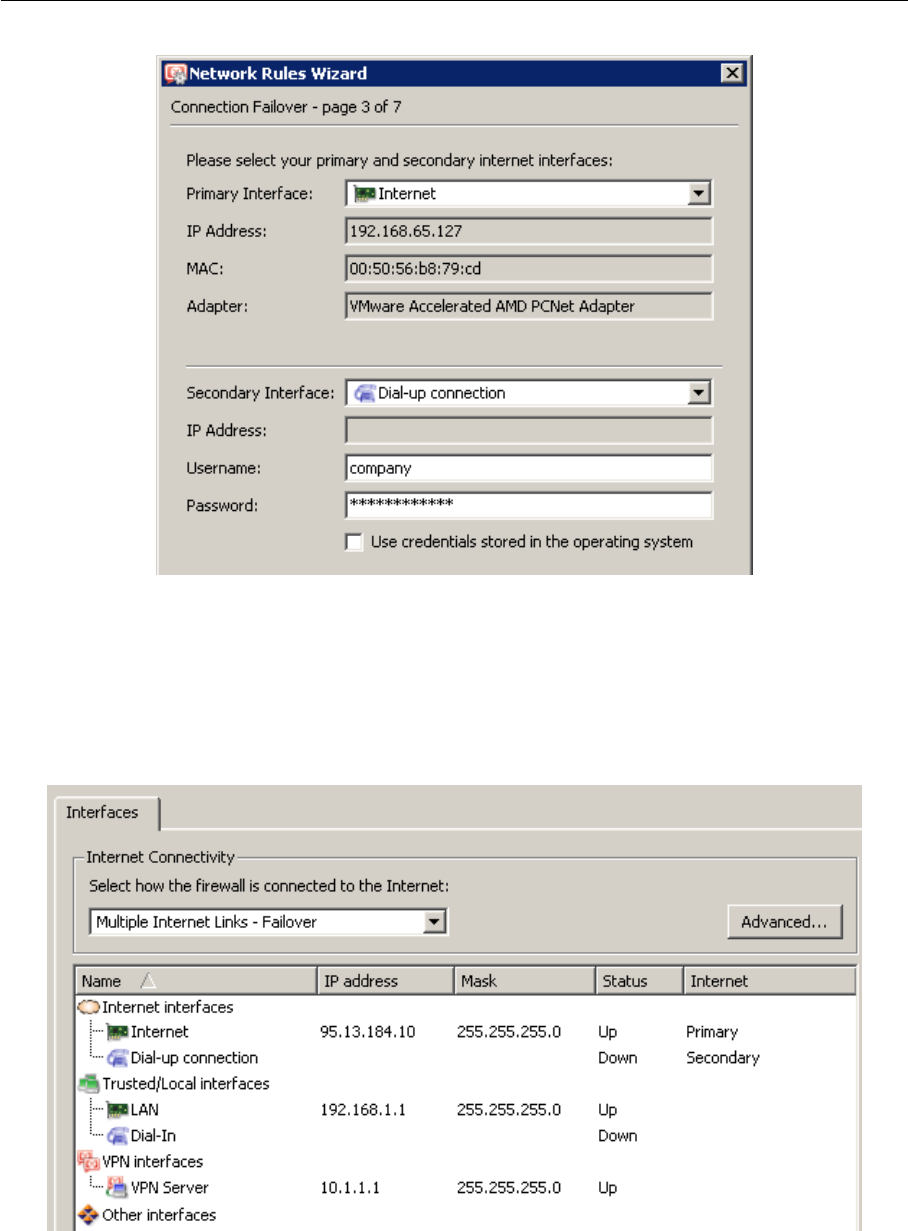Select the Dial-In interface row
The height and width of the screenshot is (1231, 908).
click(465, 1136)
